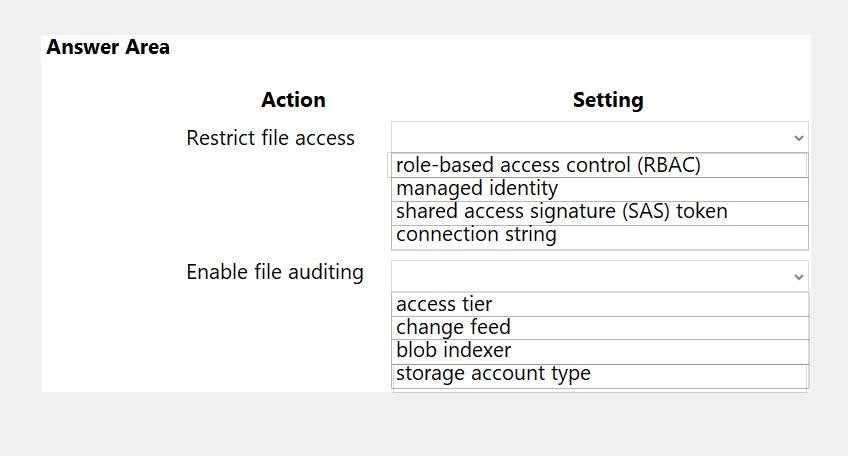
Task: Pick the blob indexer option
Action: point(600,352)
